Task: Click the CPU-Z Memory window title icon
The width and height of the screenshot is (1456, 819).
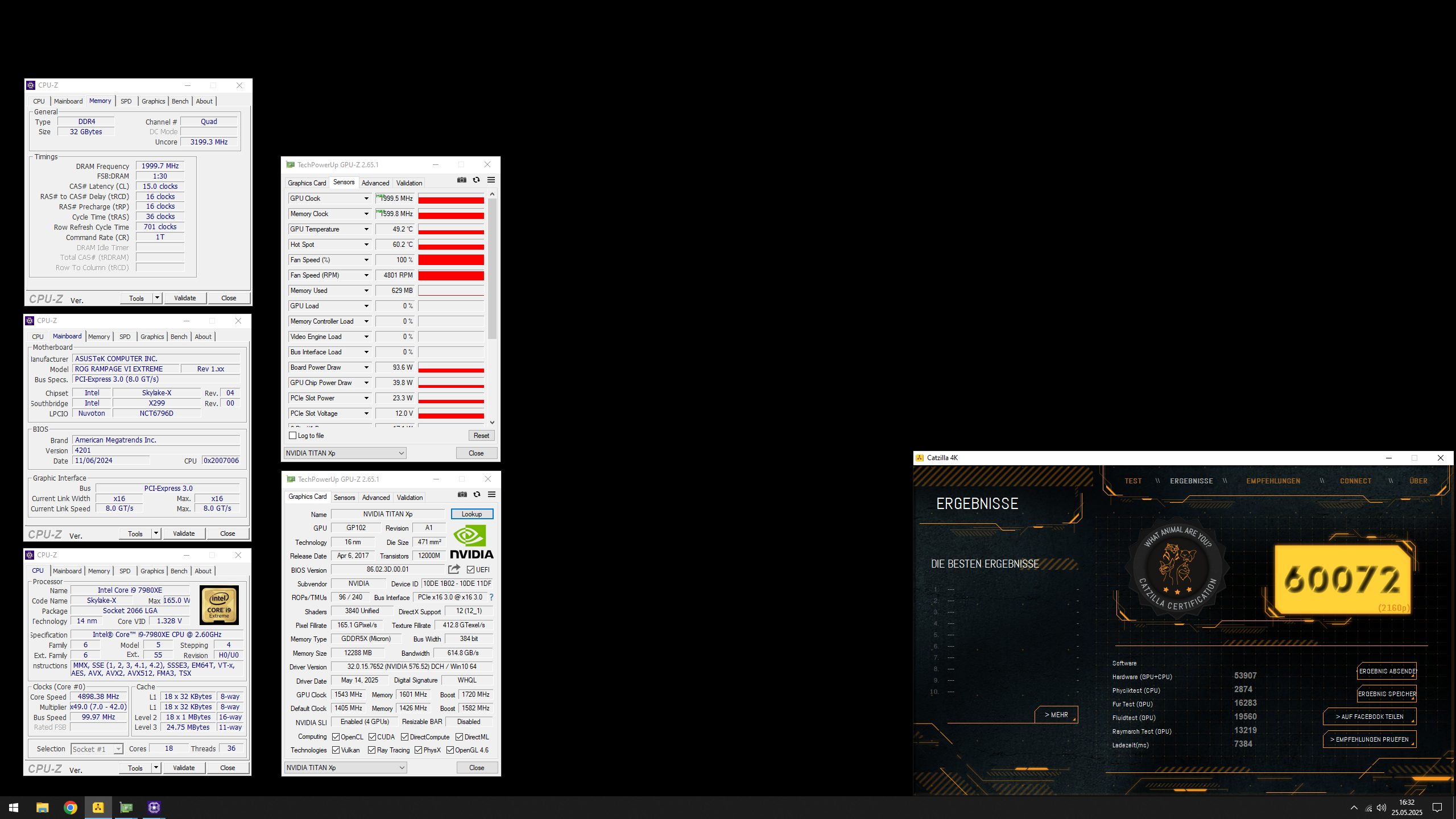Action: click(x=31, y=85)
